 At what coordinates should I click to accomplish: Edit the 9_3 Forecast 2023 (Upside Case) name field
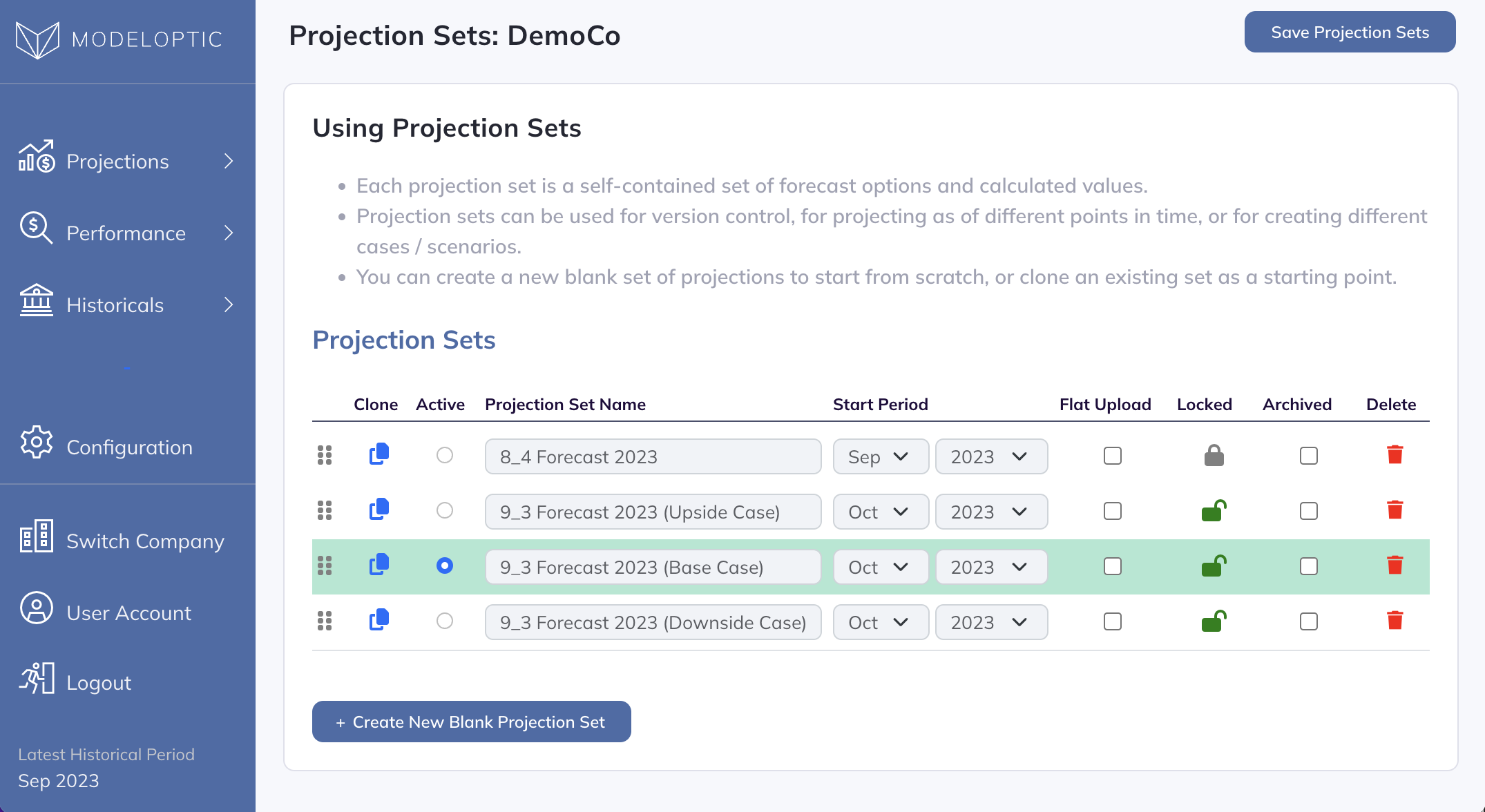[x=653, y=512]
